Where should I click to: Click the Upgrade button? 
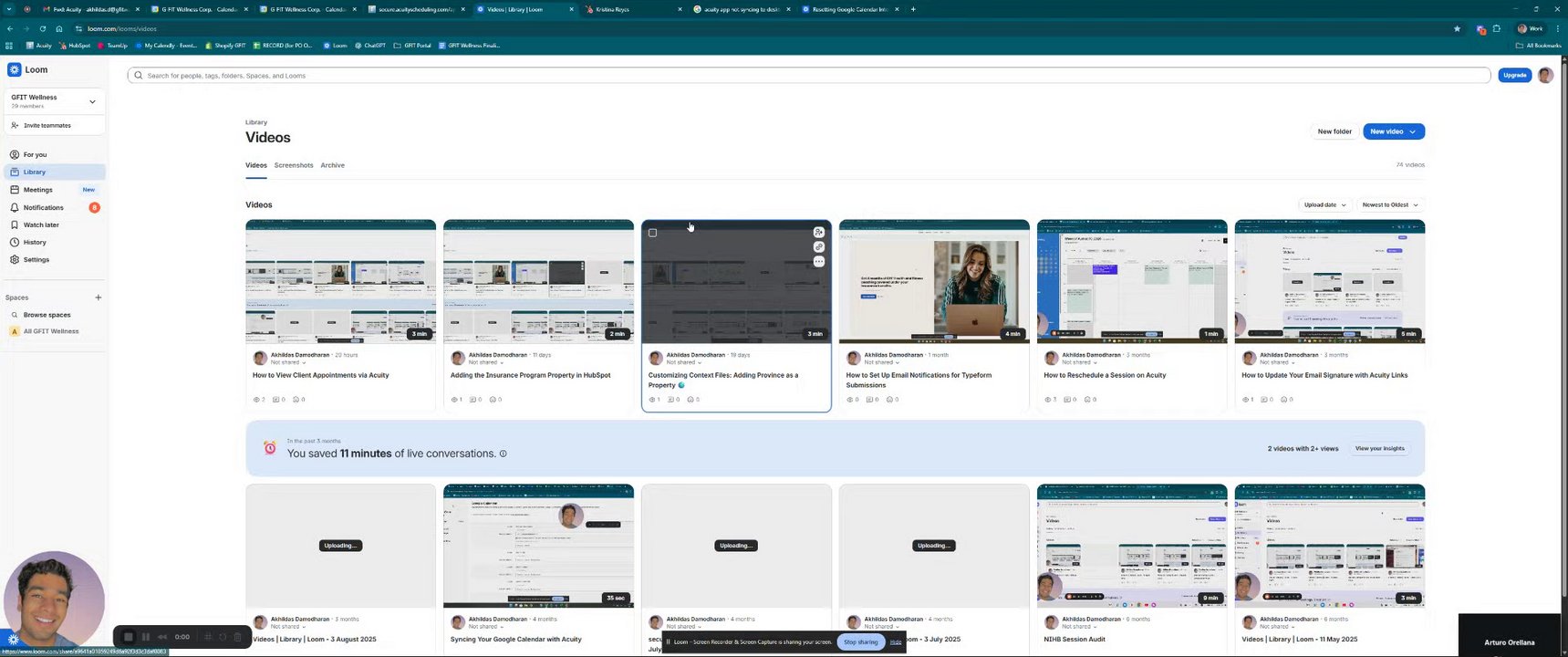(x=1514, y=75)
